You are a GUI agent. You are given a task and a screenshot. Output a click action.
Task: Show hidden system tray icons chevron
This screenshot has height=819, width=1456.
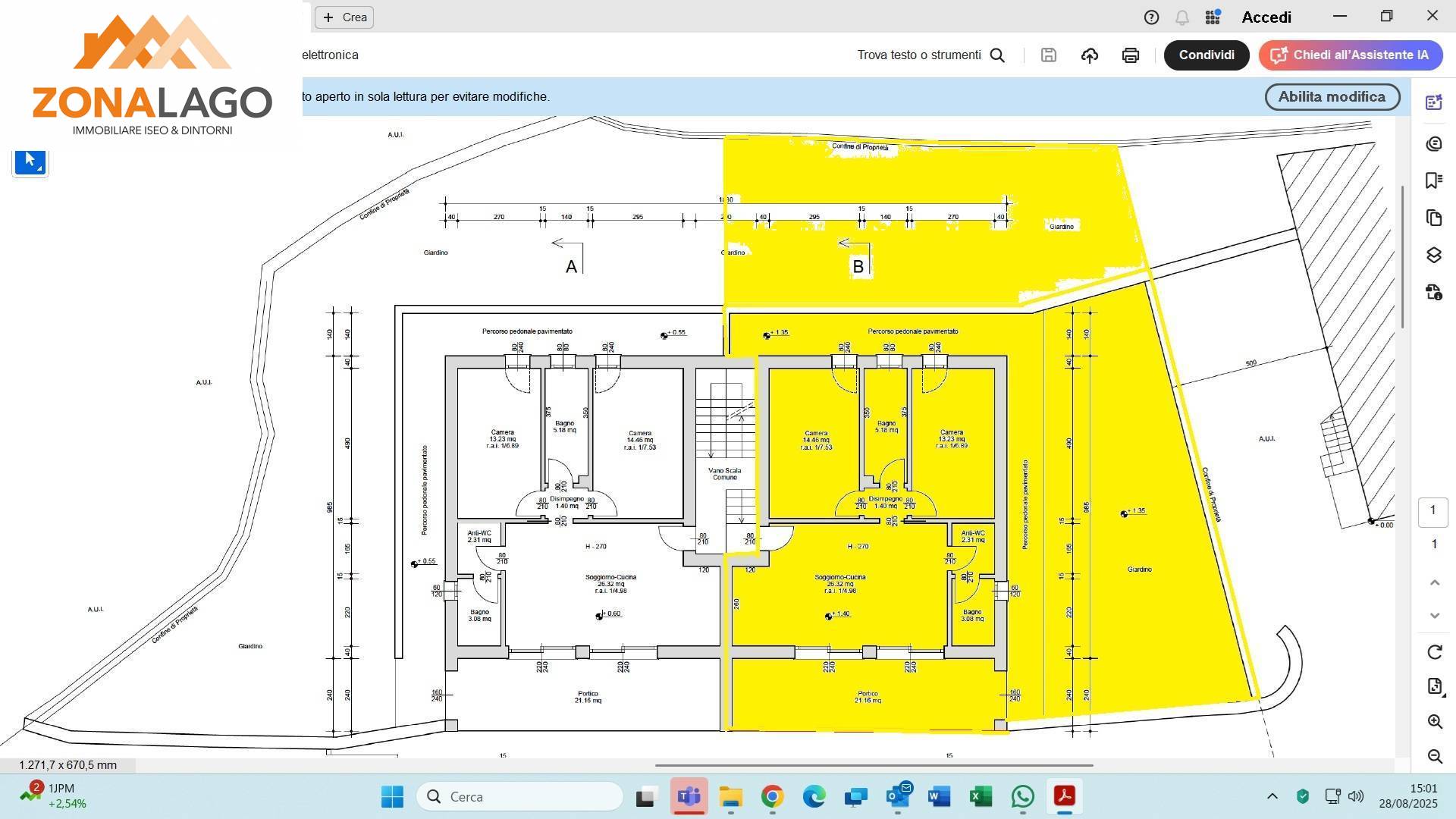point(1272,796)
